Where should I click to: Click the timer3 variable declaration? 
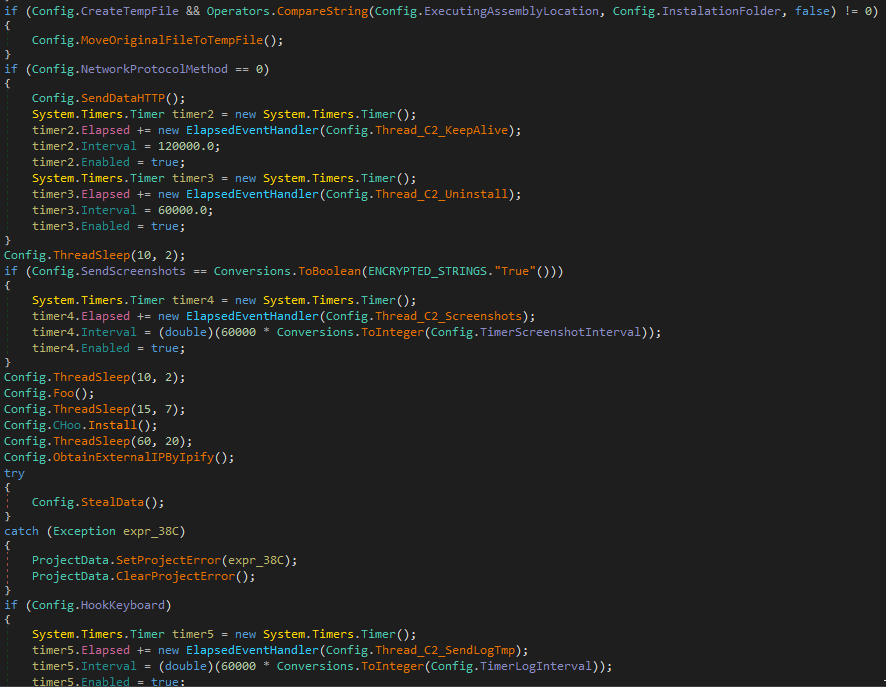point(193,179)
